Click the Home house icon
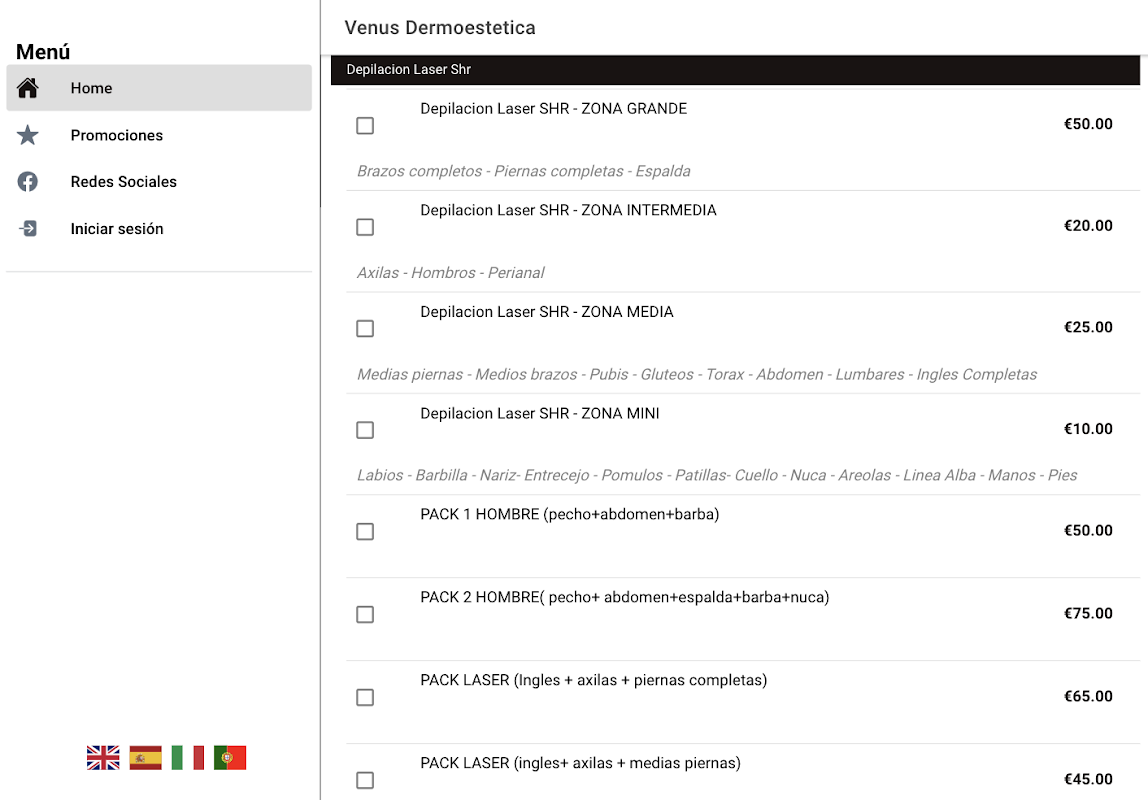This screenshot has width=1148, height=800. pos(28,88)
